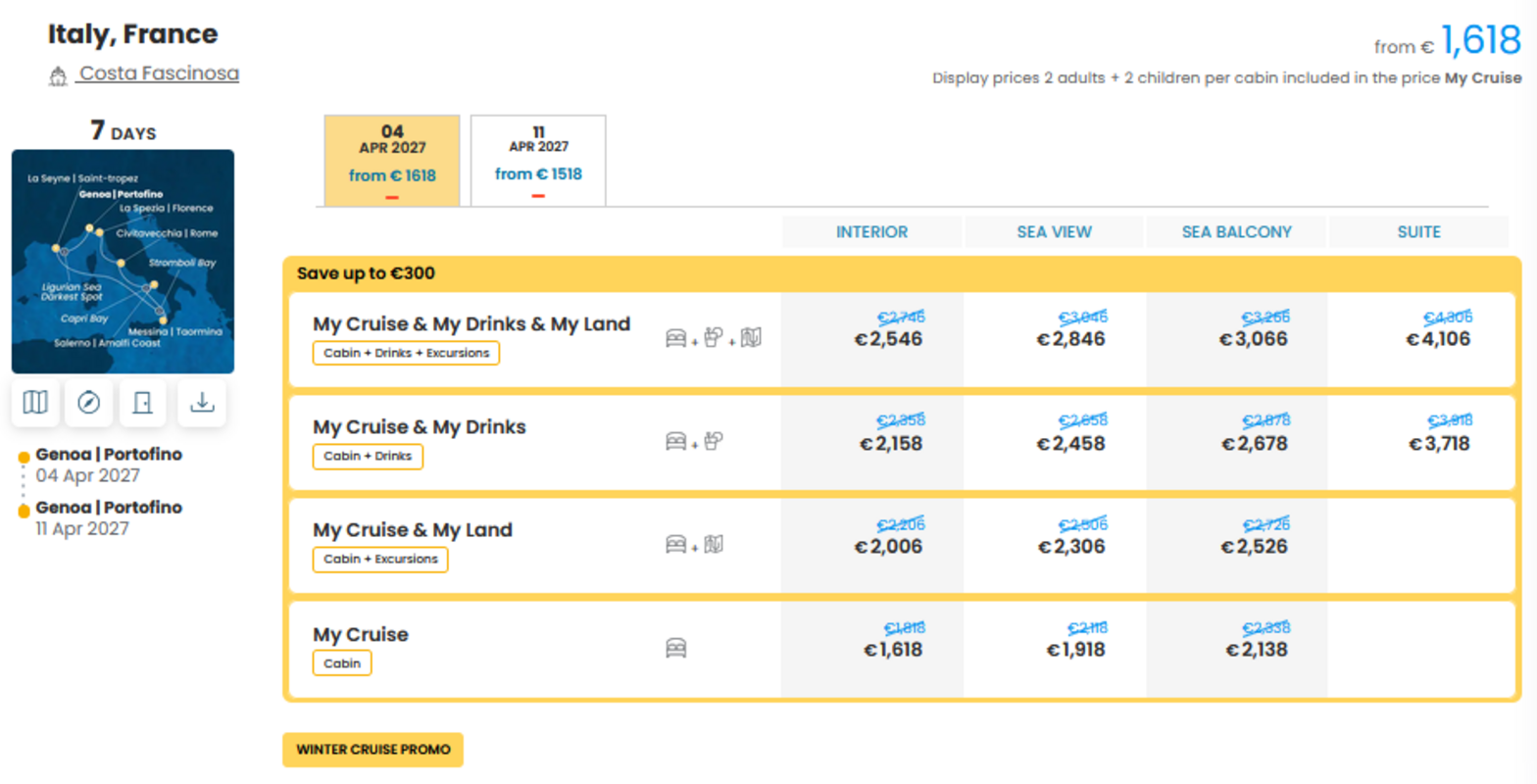
Task: Click the package icons for My Cruise & My Drinks & My Land
Action: (x=714, y=338)
